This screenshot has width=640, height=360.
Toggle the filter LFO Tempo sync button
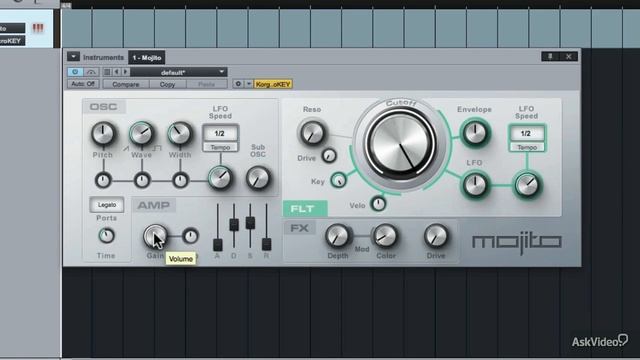coord(527,147)
